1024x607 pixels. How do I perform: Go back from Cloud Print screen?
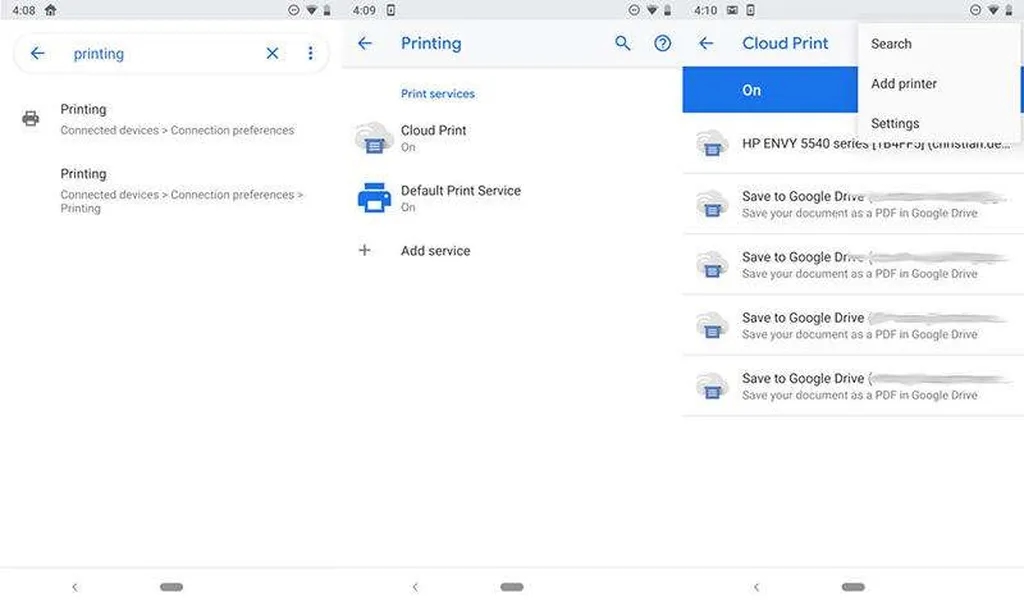(x=706, y=44)
